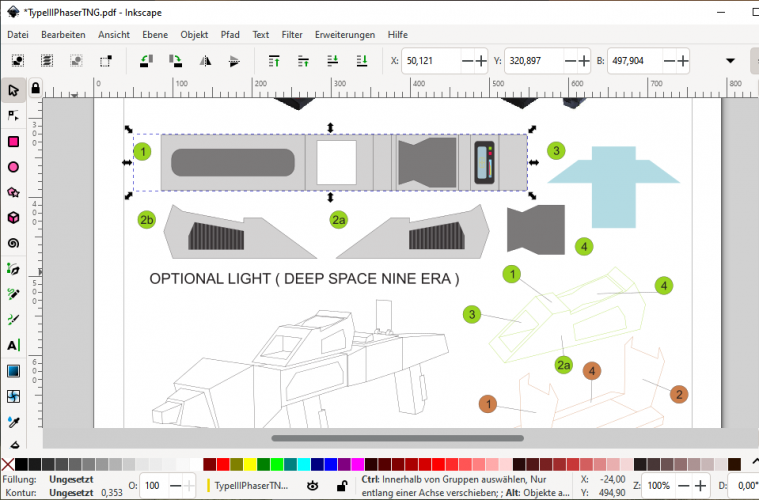Open the Hilfe menu

pos(397,35)
